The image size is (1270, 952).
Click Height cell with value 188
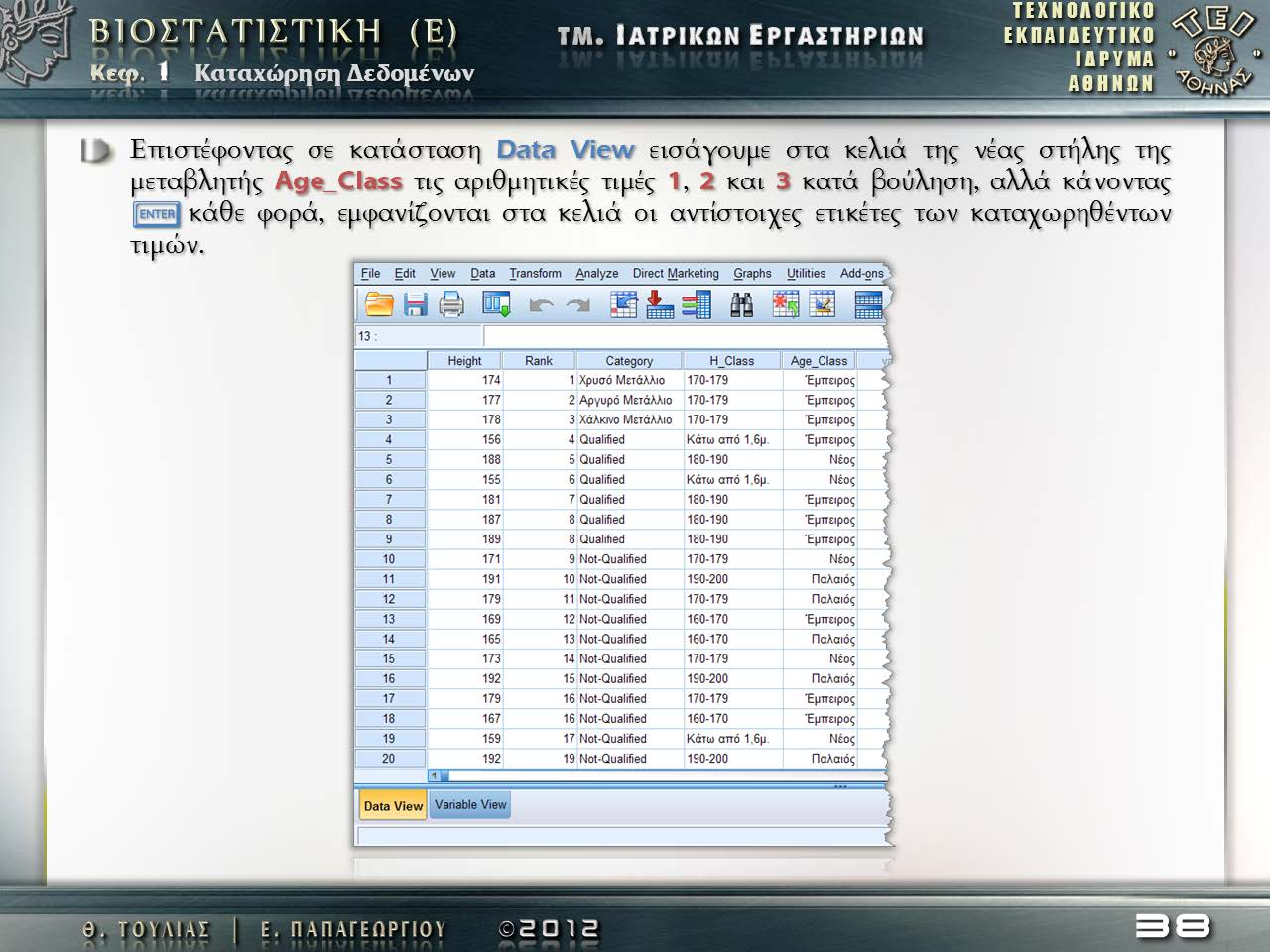pos(464,460)
